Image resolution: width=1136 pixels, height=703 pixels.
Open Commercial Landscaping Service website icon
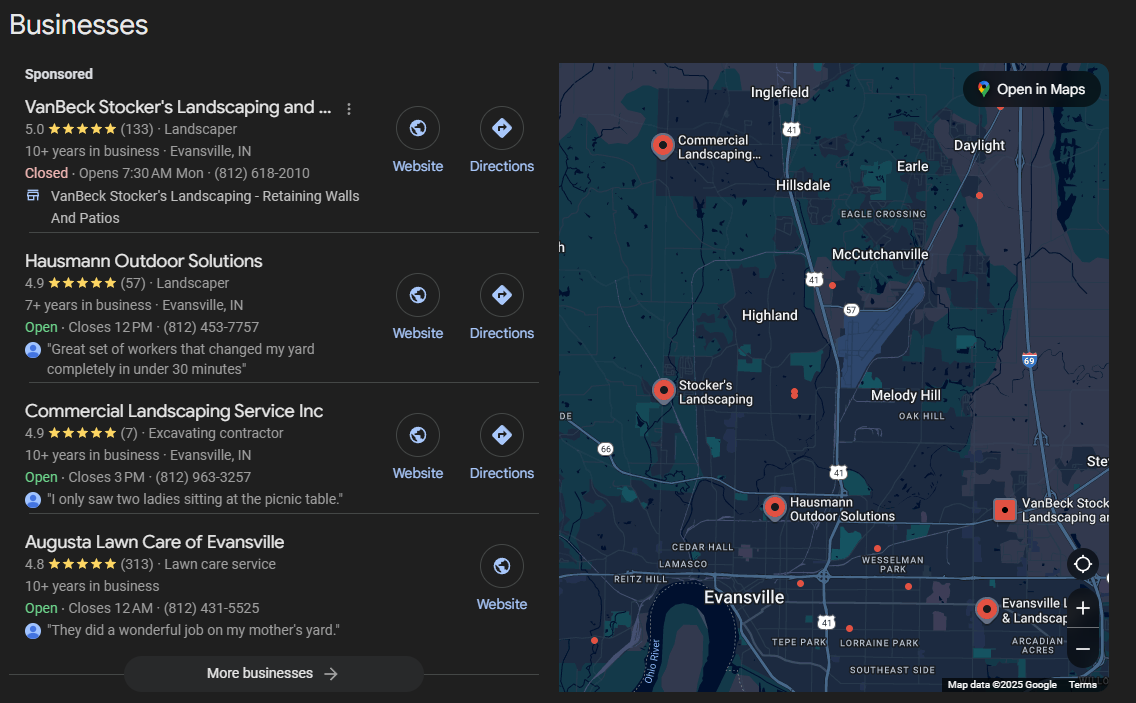click(418, 435)
